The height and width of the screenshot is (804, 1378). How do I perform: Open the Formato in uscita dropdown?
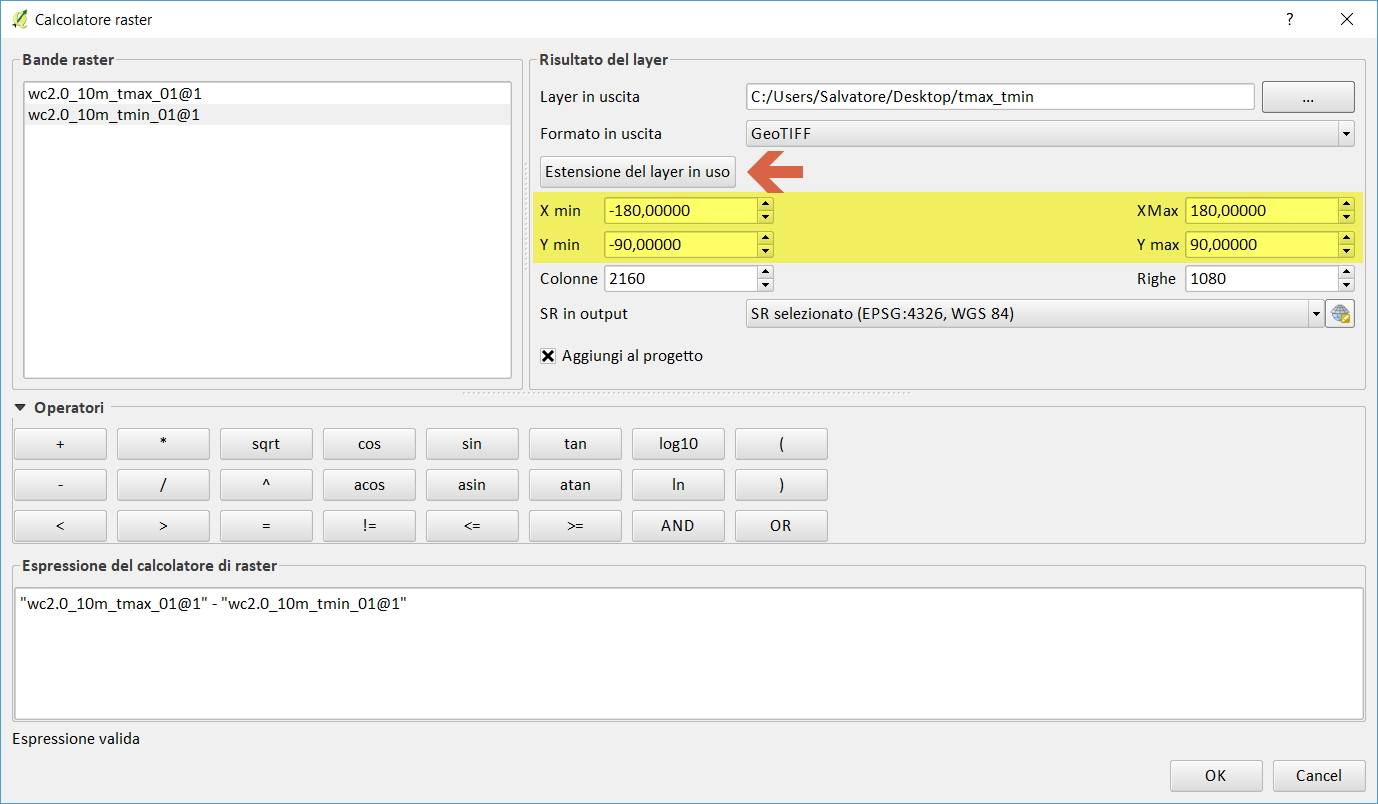1050,134
